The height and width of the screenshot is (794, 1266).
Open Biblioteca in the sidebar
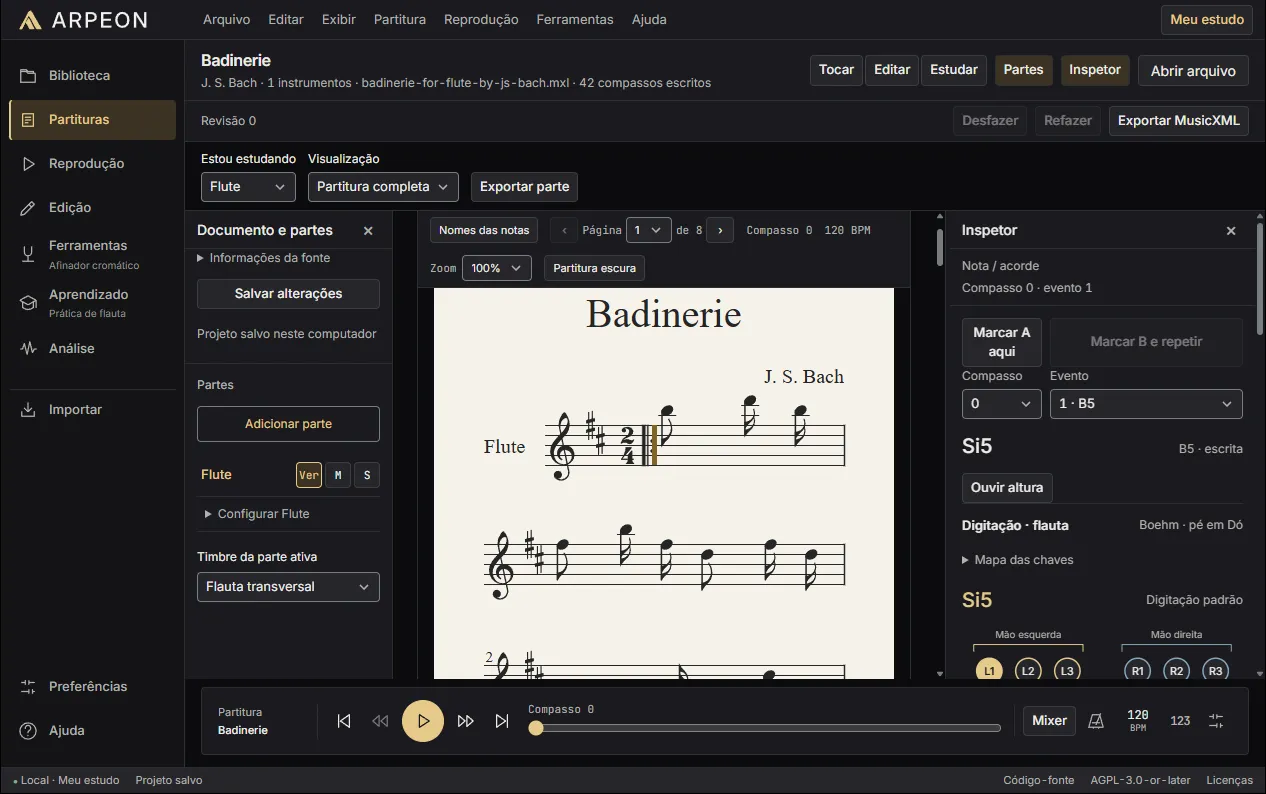[92, 76]
